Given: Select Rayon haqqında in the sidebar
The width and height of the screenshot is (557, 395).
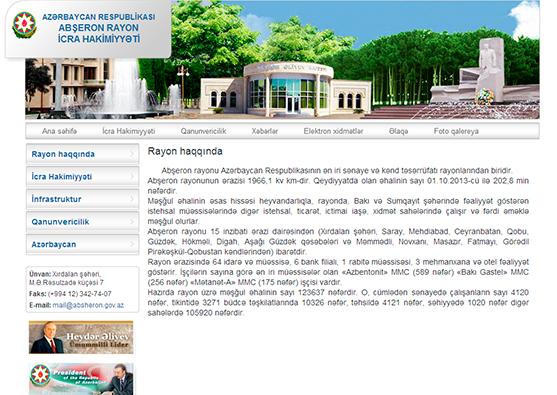Looking at the screenshot, I should coord(82,154).
